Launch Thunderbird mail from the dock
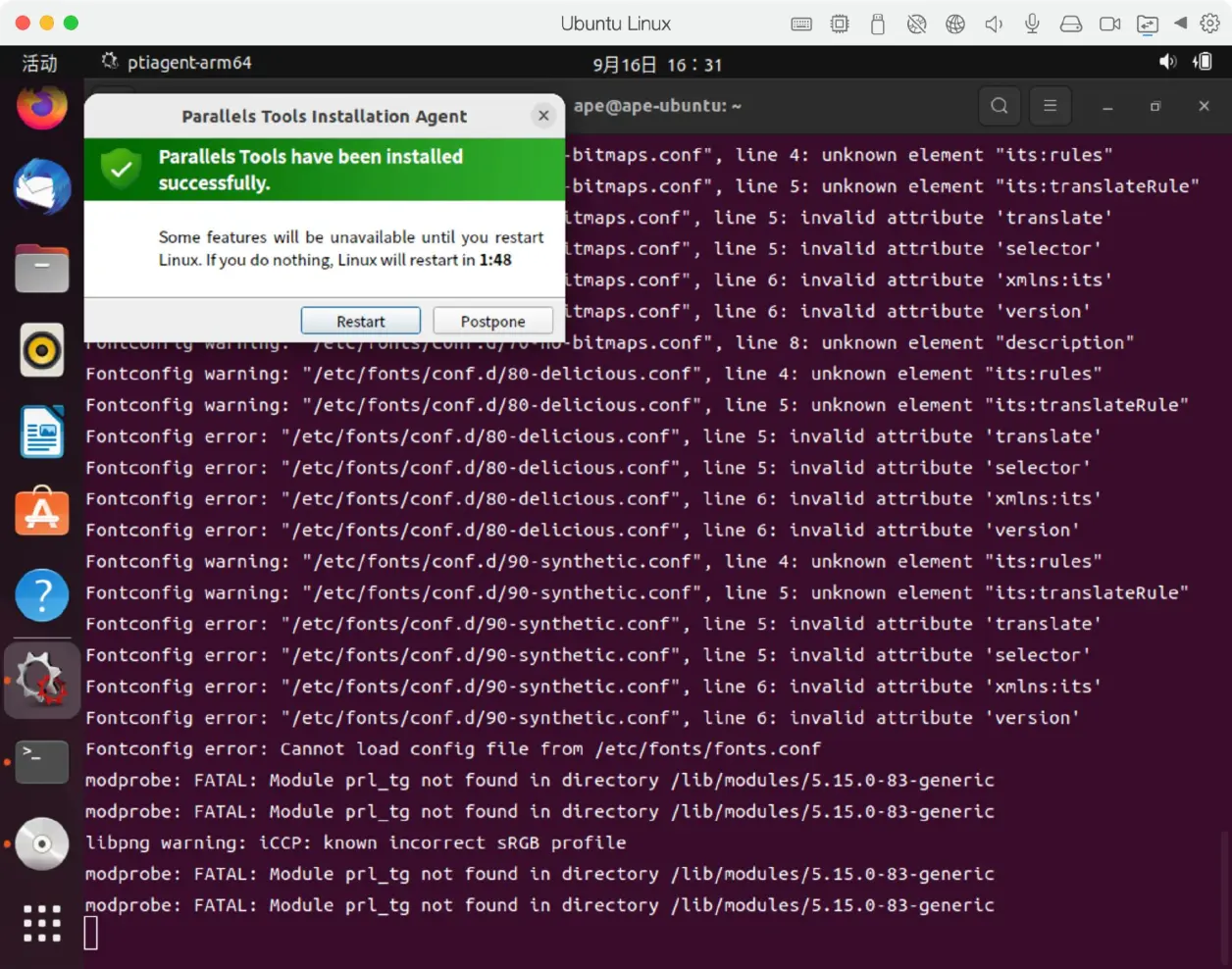The image size is (1232, 969). click(x=42, y=186)
